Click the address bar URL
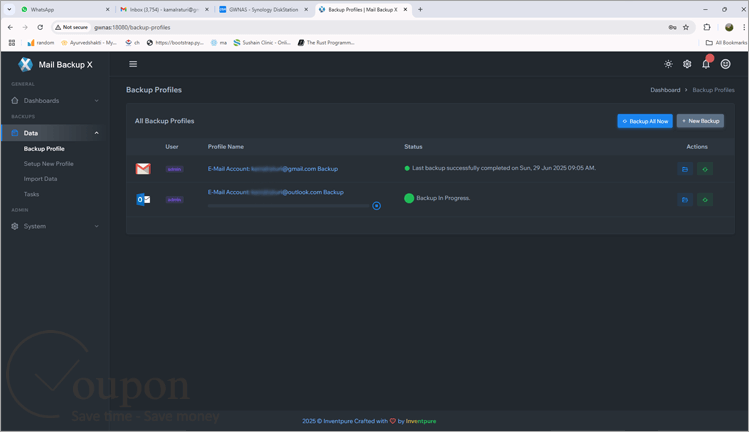Viewport: 749px width, 432px height. [x=132, y=28]
